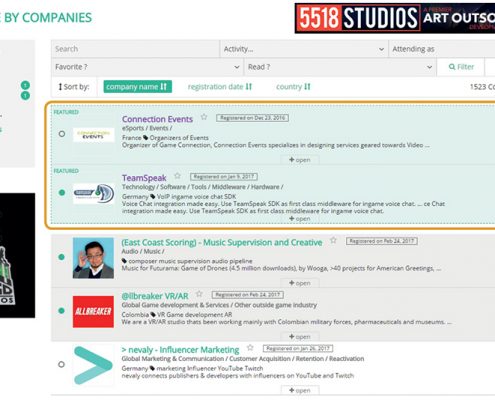This screenshot has height=400, width=495.
Task: Open the TeamSpeak company link
Action: coord(144,178)
